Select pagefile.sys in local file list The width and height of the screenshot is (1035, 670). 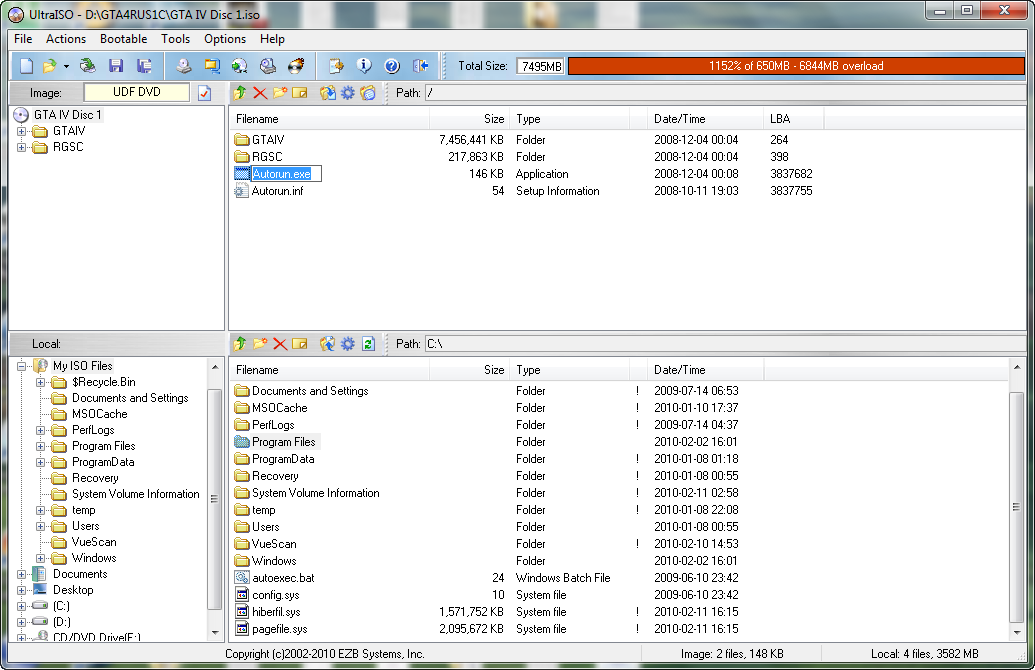point(279,629)
